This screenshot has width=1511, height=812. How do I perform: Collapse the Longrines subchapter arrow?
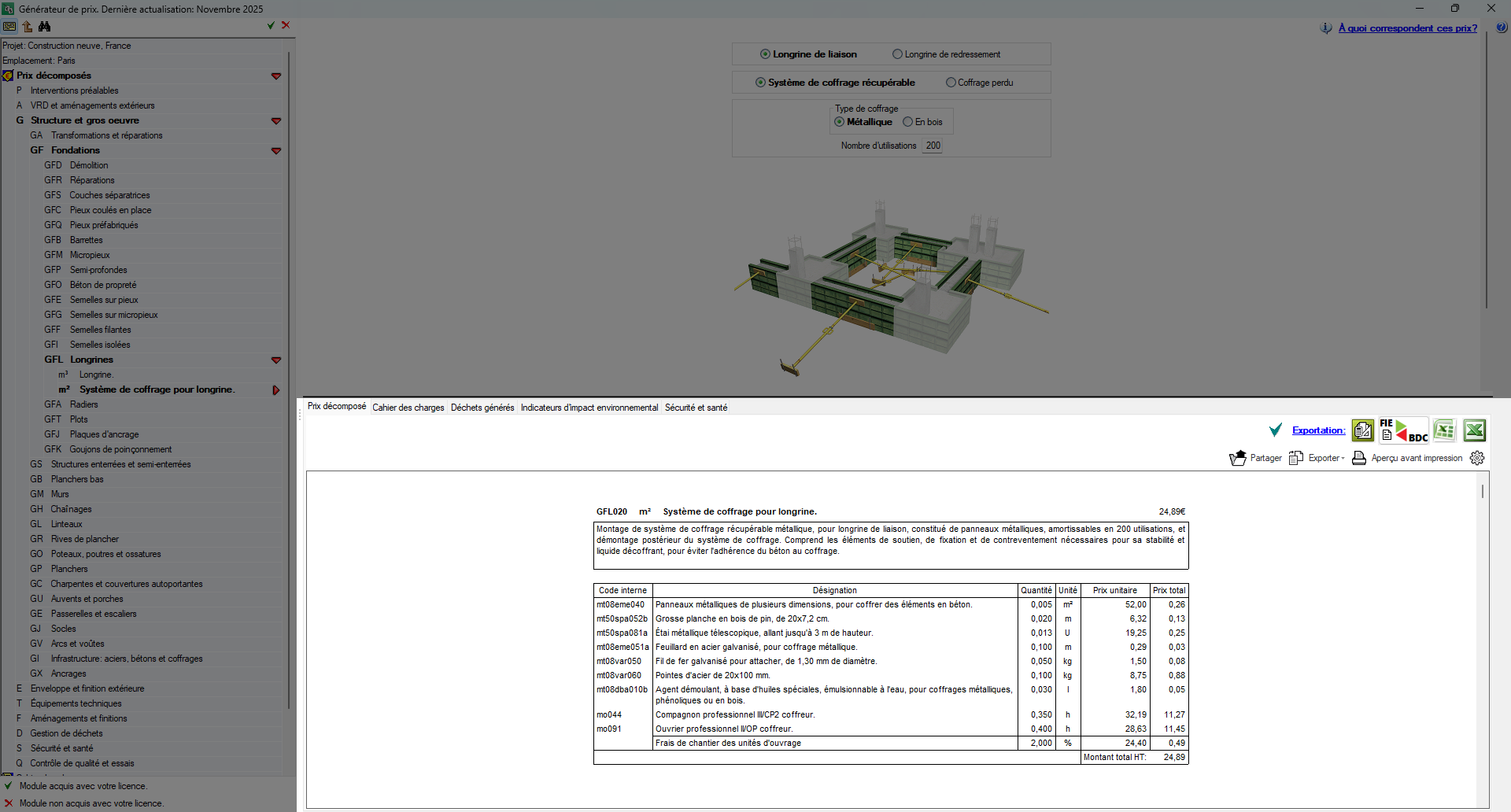click(x=276, y=360)
